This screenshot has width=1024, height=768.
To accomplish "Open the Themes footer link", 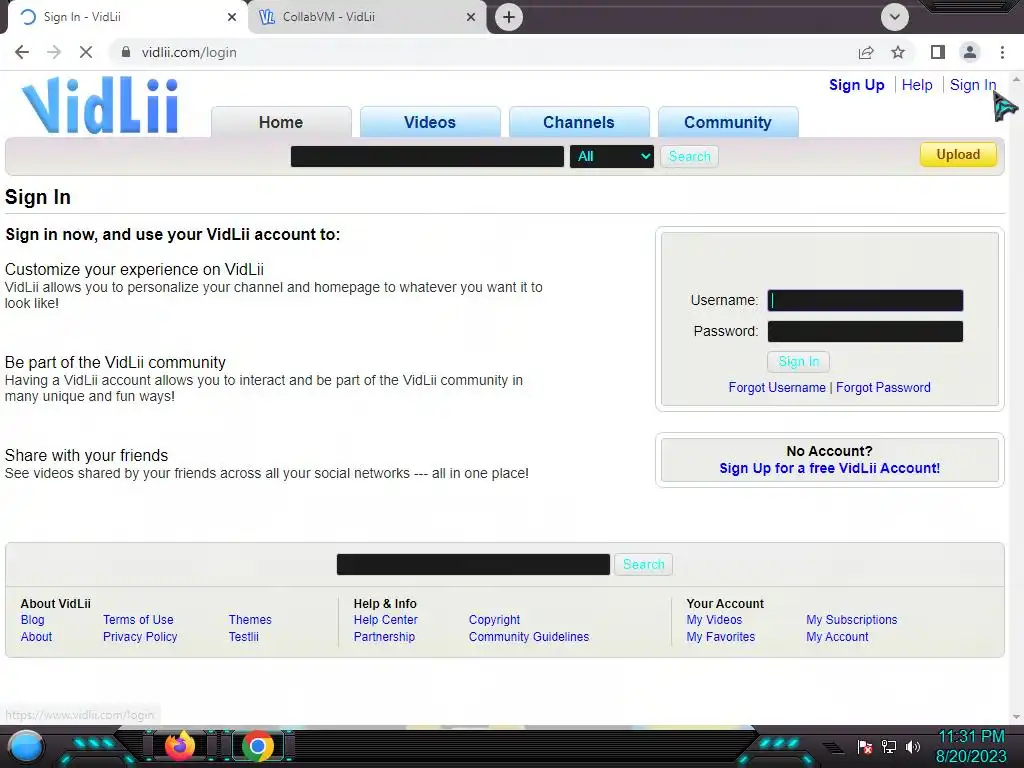I will pyautogui.click(x=250, y=620).
